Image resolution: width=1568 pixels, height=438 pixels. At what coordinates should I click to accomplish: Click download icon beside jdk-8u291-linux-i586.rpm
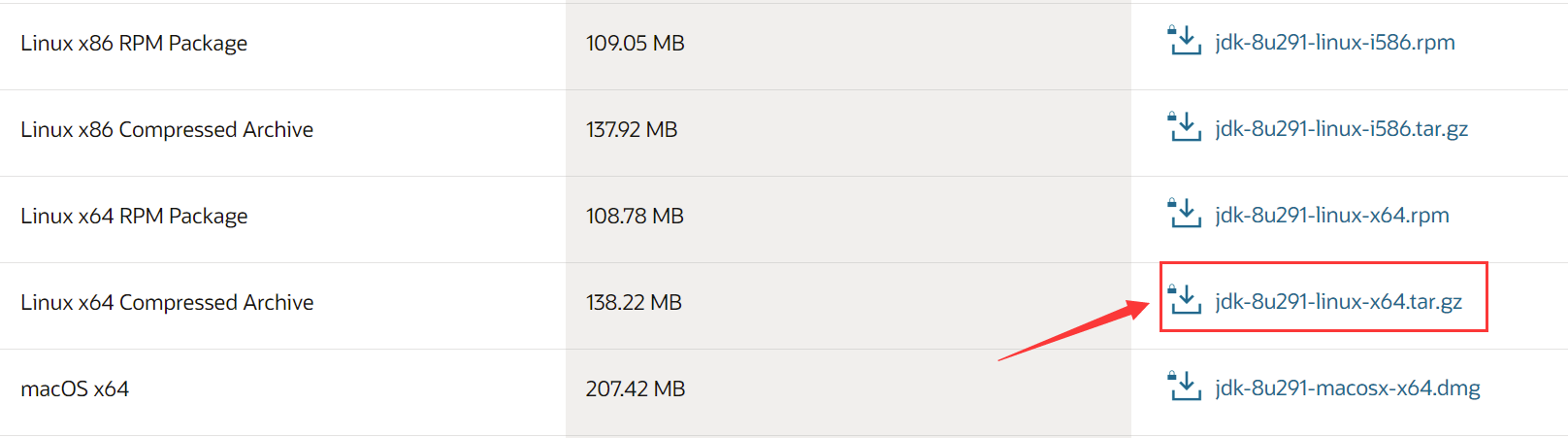[1184, 41]
